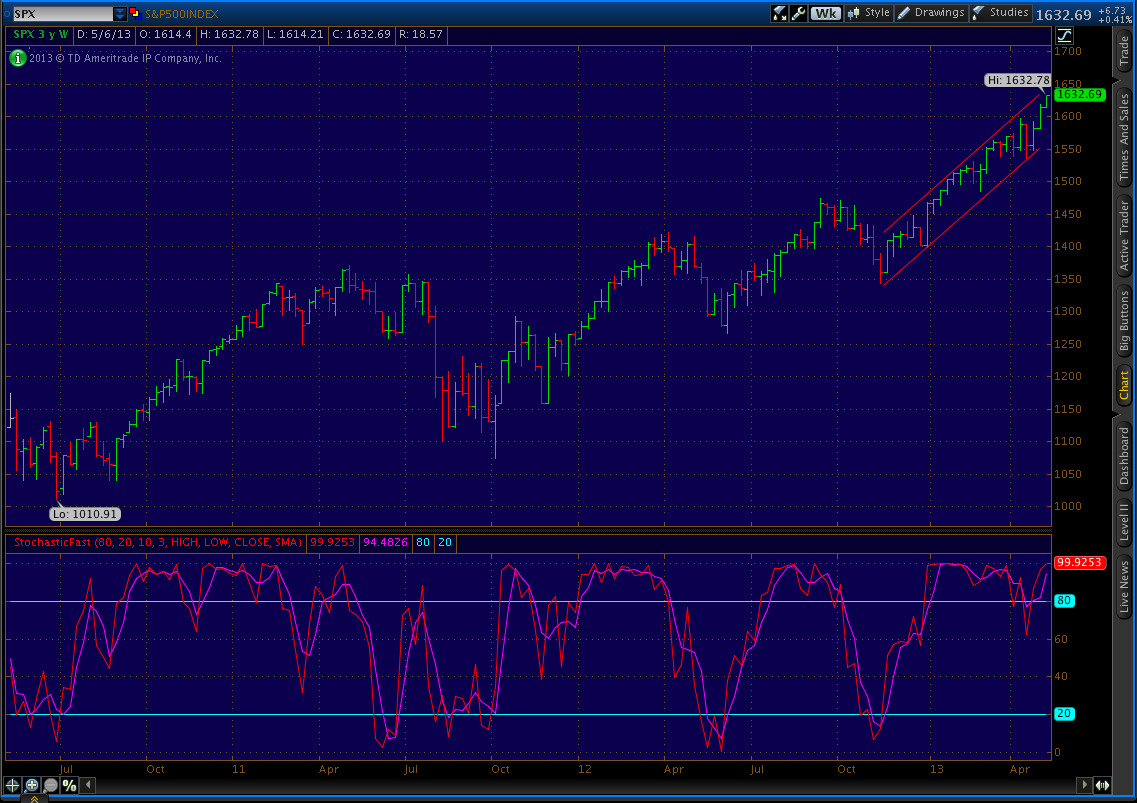
Task: Switch to Times And Sales tab
Action: click(1124, 137)
